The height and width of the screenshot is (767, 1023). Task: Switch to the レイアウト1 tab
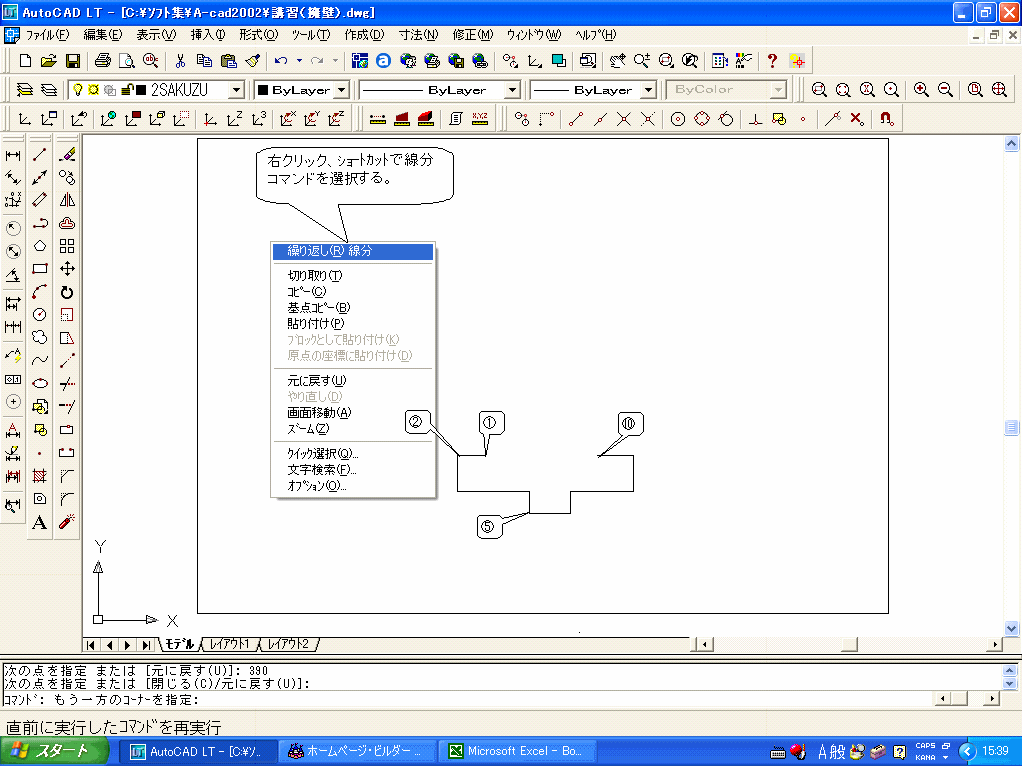(229, 644)
